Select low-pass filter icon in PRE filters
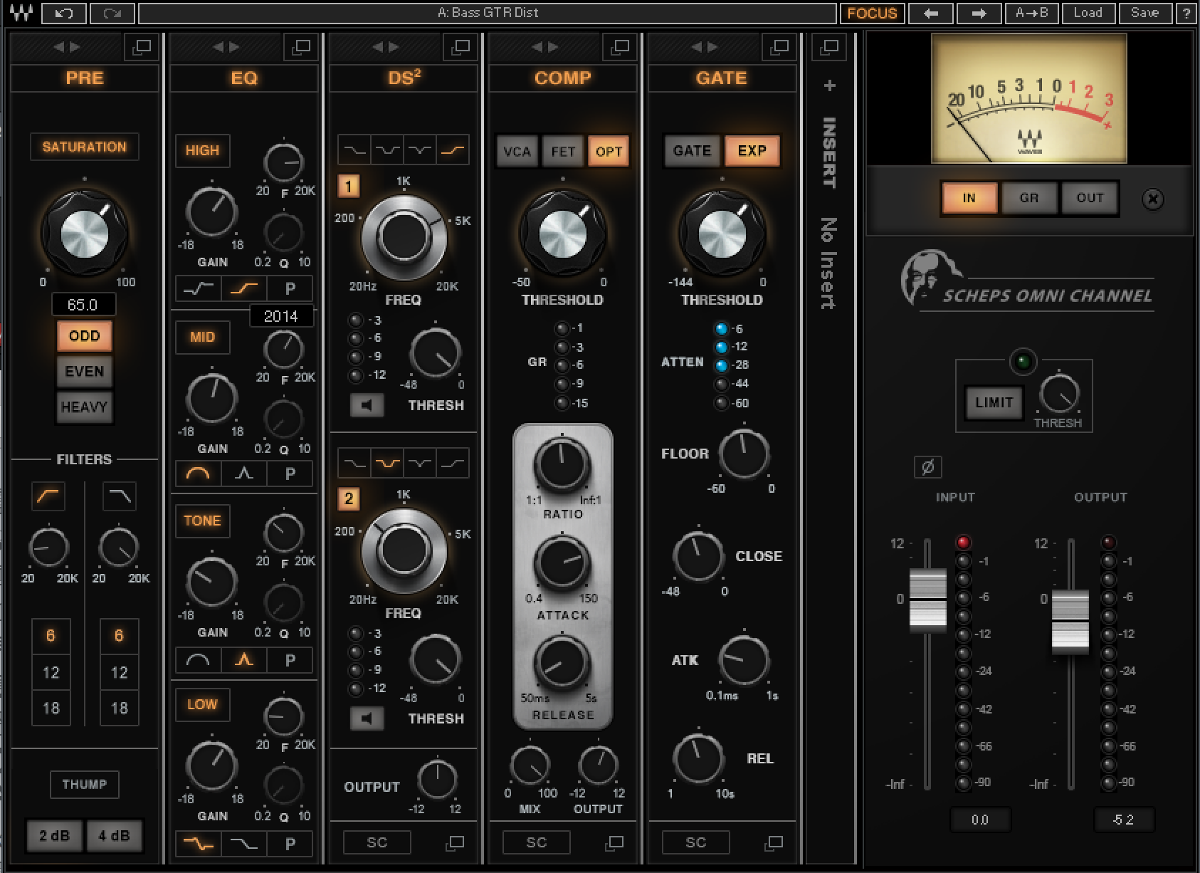 pyautogui.click(x=119, y=495)
